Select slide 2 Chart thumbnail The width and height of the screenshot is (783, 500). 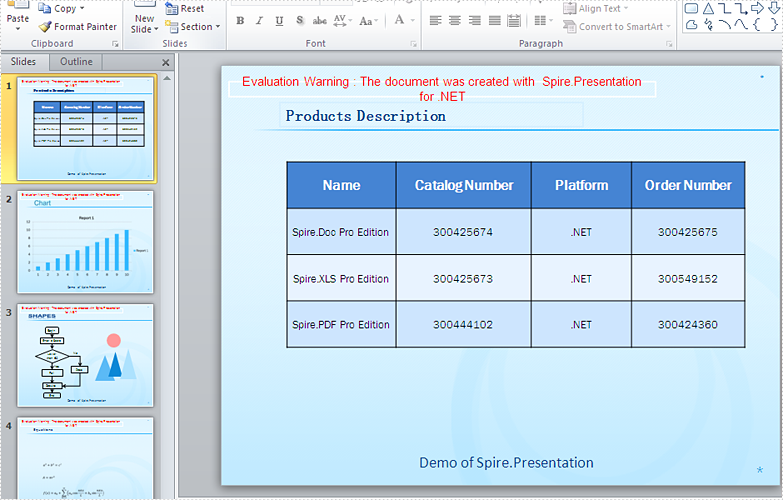[x=85, y=242]
